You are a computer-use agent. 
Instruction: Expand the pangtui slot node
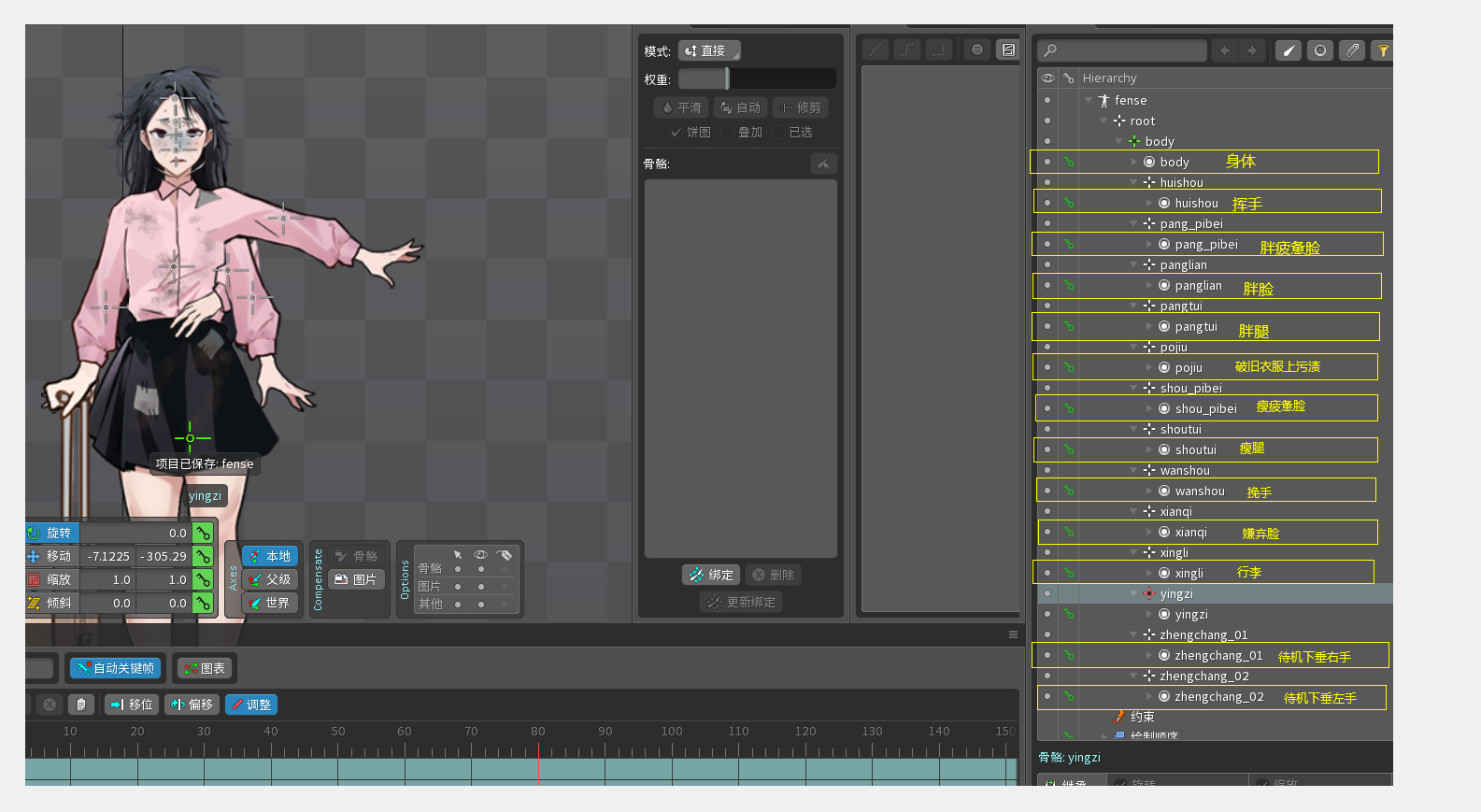coord(1149,326)
